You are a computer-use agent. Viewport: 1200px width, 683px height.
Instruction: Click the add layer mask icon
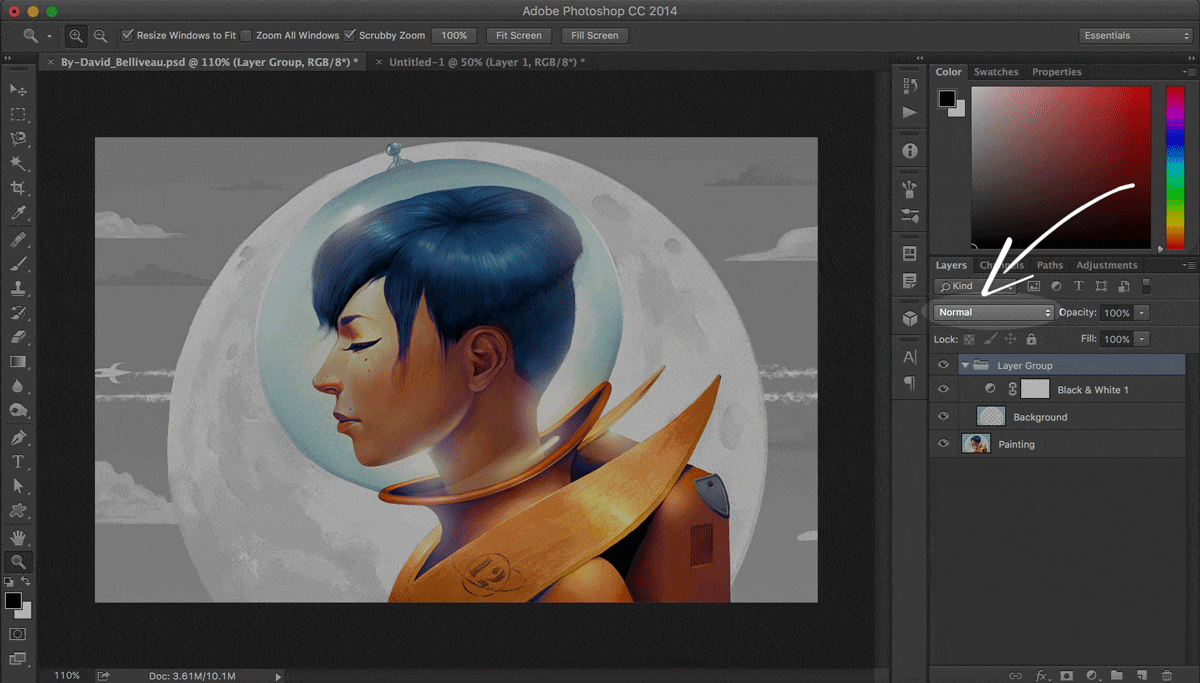1066,676
